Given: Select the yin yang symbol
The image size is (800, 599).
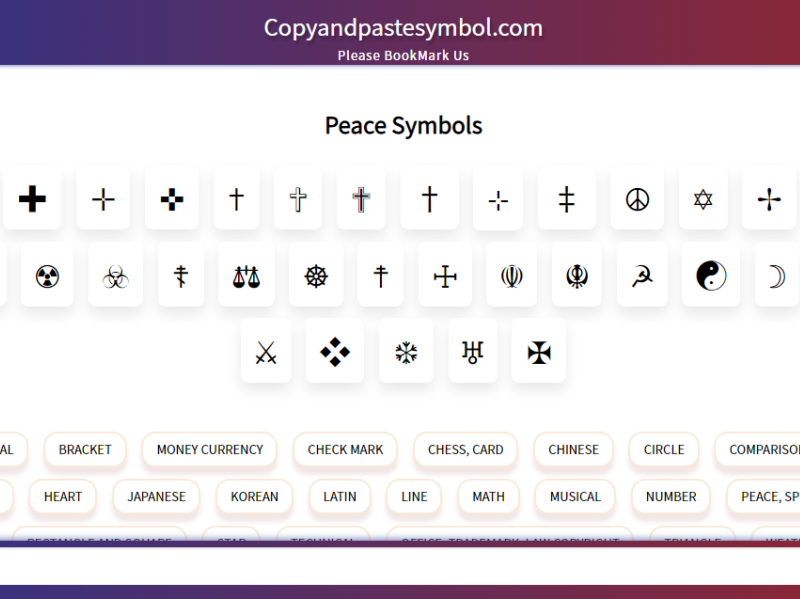Looking at the screenshot, I should pyautogui.click(x=710, y=275).
